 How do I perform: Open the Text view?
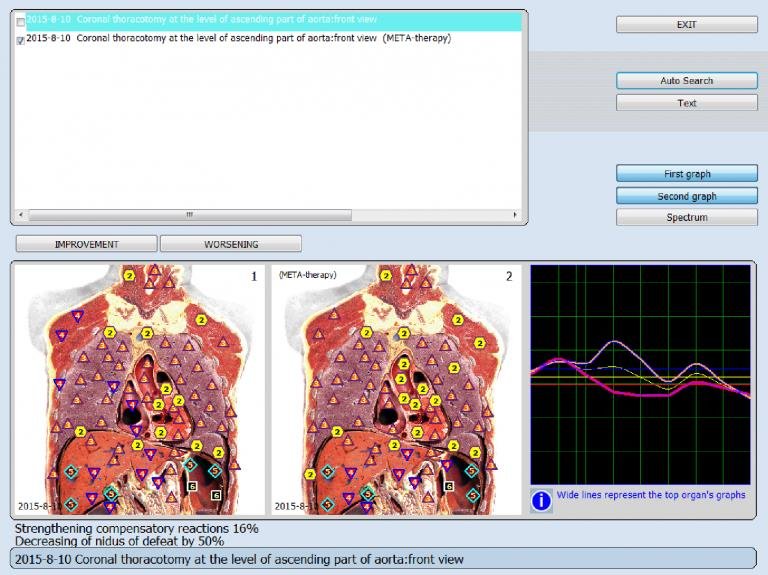pyautogui.click(x=686, y=103)
